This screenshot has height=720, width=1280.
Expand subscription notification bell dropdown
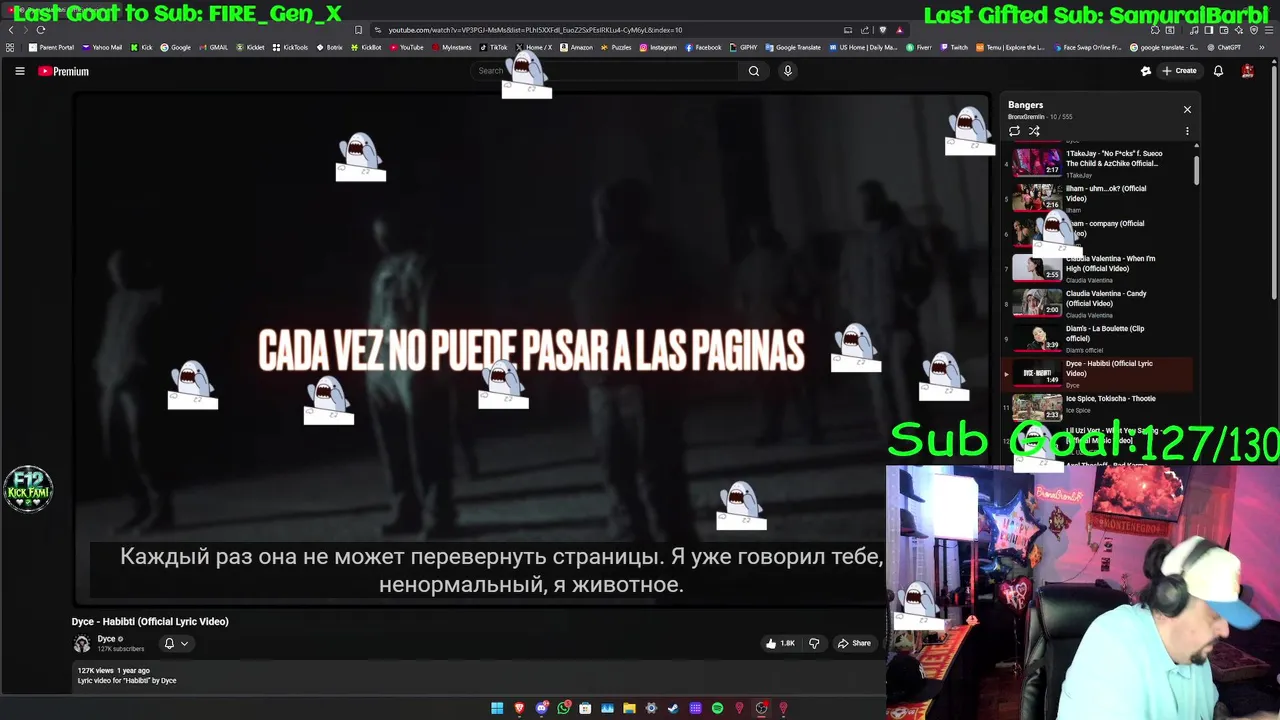click(x=176, y=643)
